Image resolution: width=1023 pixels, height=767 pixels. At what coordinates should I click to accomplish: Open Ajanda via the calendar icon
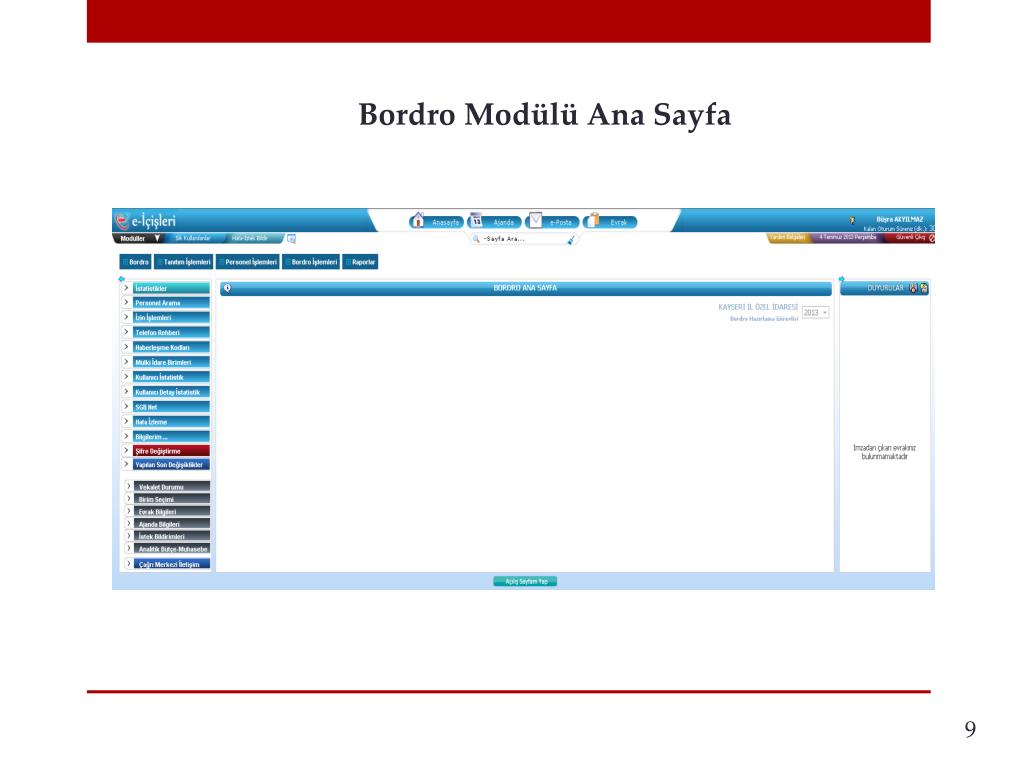[x=476, y=220]
